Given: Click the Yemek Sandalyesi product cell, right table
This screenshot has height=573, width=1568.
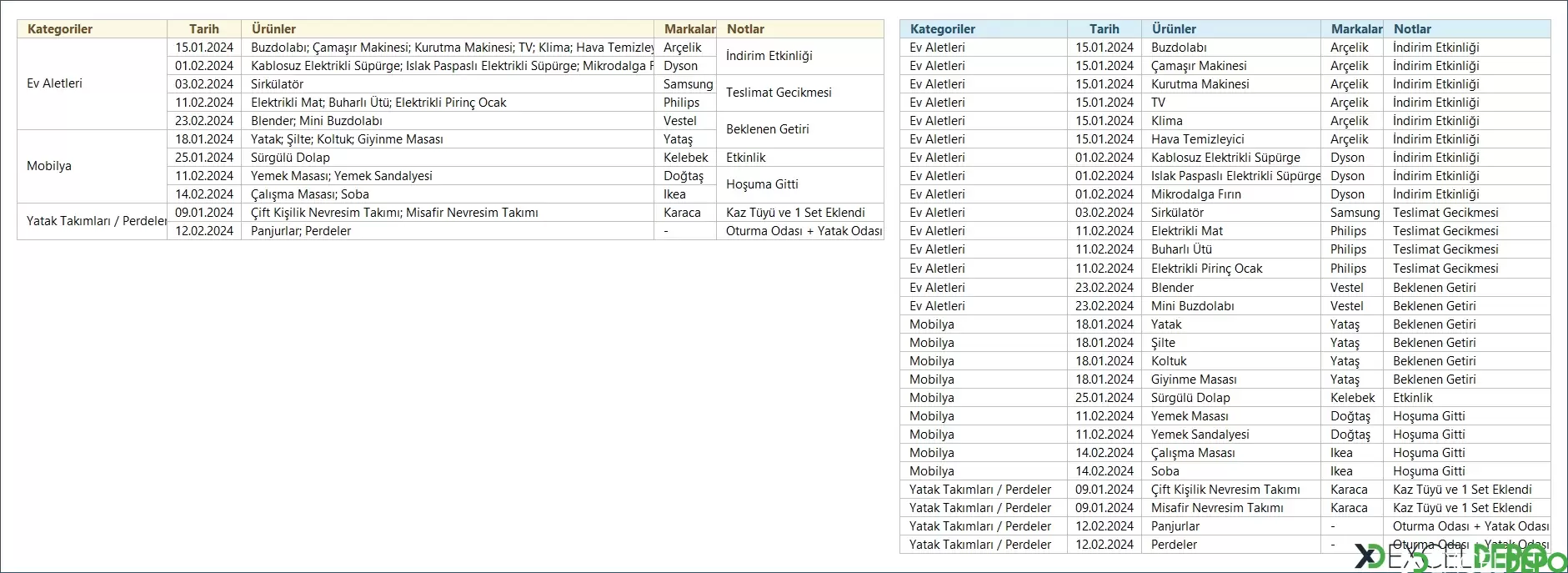Looking at the screenshot, I should click(1231, 435).
